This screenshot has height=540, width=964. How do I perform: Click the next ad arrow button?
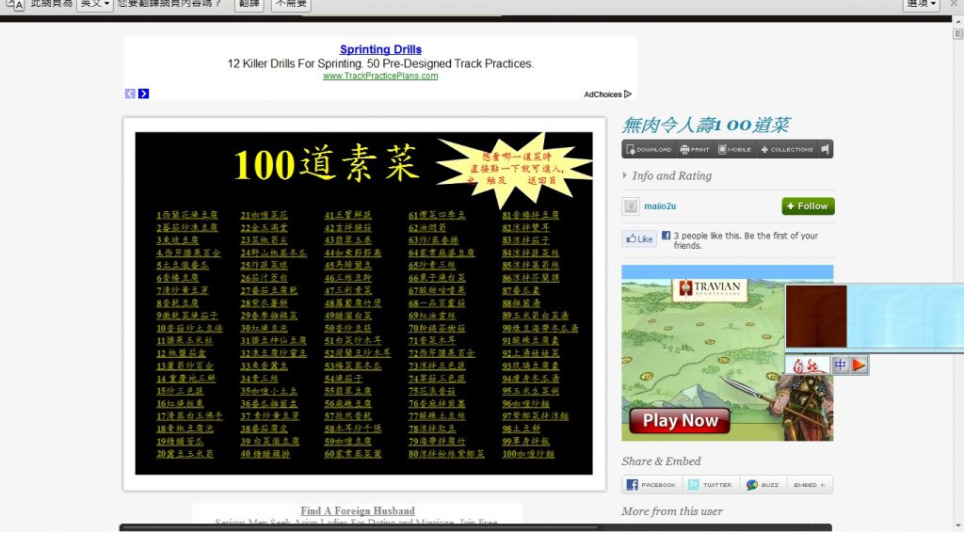(x=144, y=94)
